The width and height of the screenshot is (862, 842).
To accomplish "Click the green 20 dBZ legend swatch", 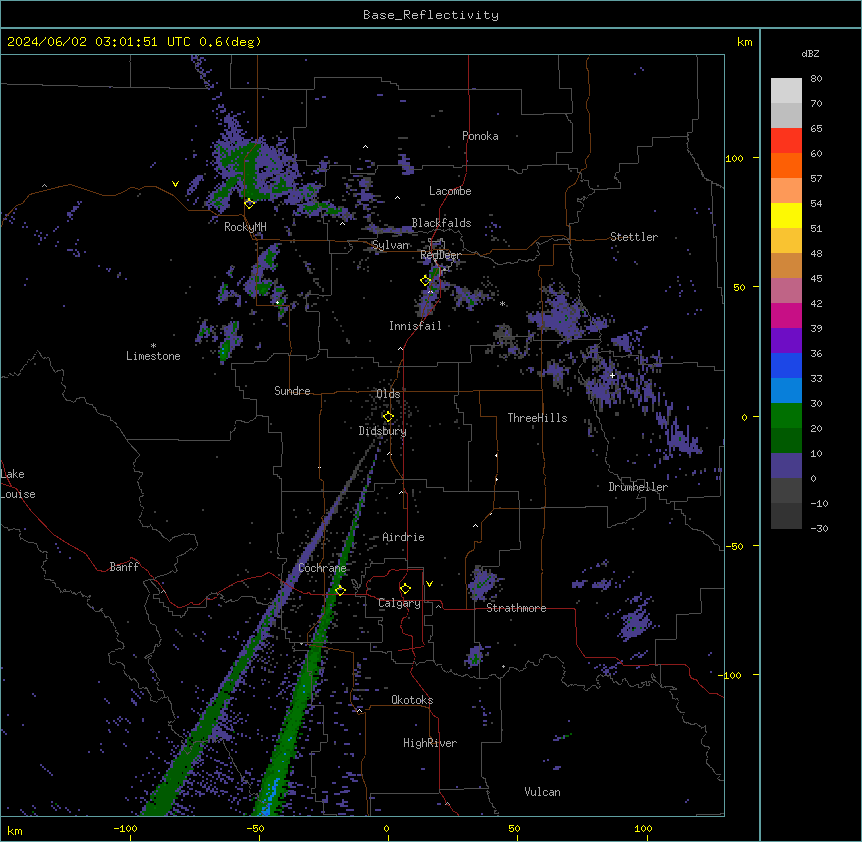I will point(786,416).
